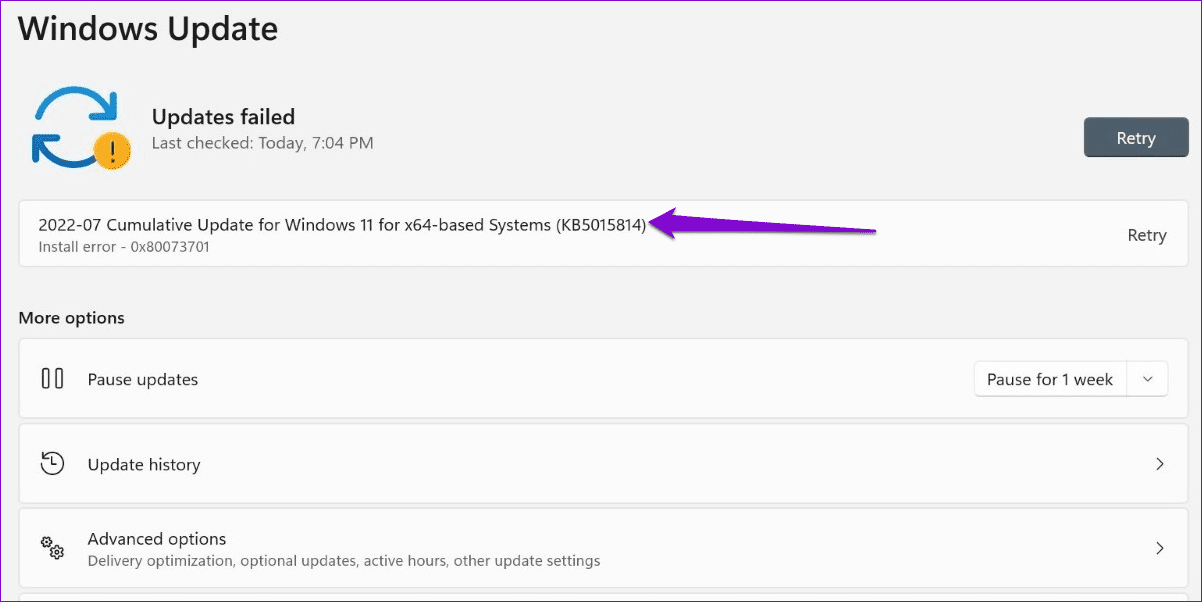Expand the Advanced options row chevron
Image resolution: width=1202 pixels, height=602 pixels.
tap(1159, 548)
